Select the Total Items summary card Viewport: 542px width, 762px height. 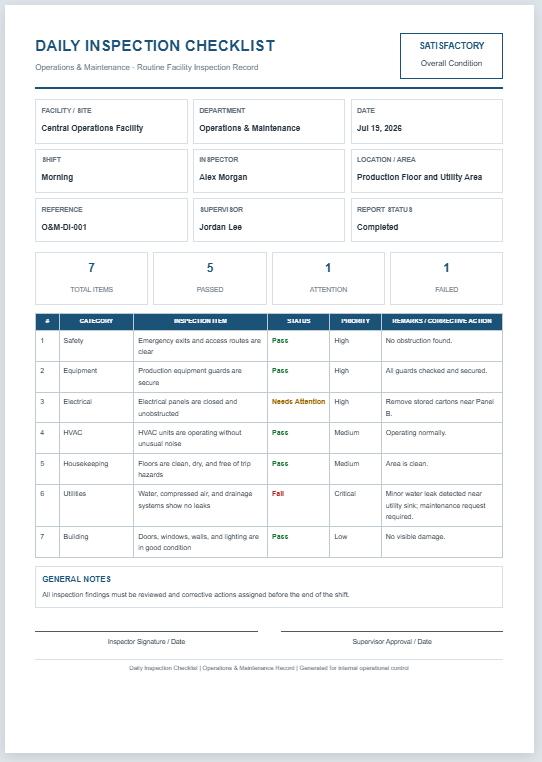[91, 278]
